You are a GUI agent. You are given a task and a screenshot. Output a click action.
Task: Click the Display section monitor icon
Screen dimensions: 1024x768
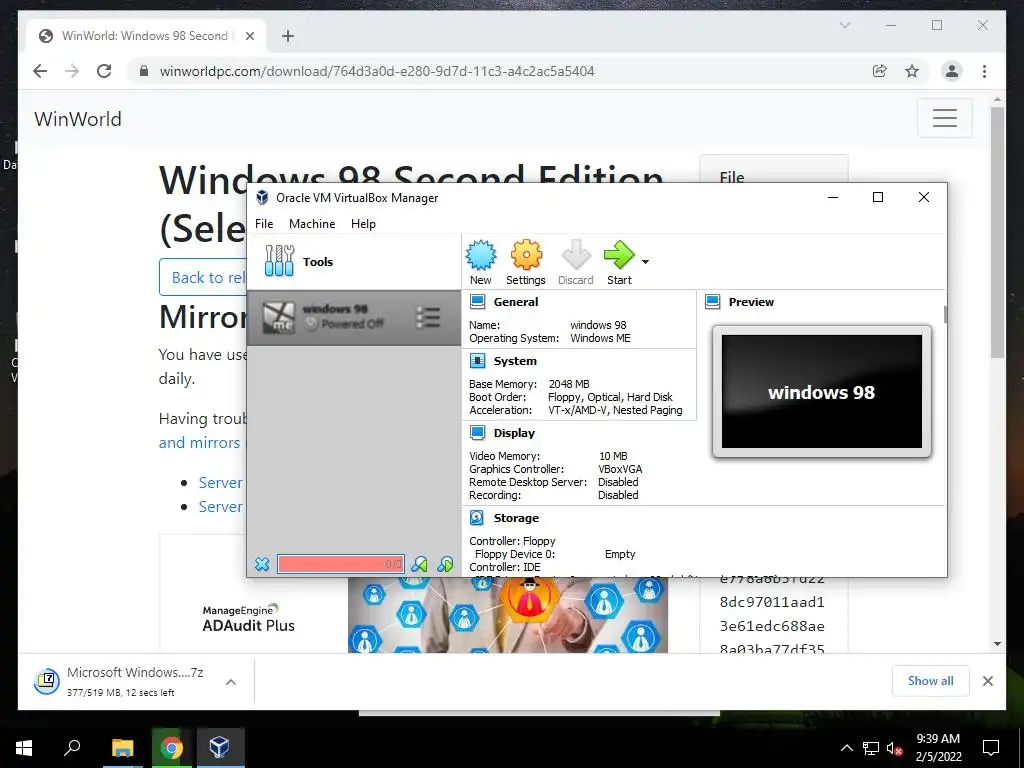tap(478, 432)
